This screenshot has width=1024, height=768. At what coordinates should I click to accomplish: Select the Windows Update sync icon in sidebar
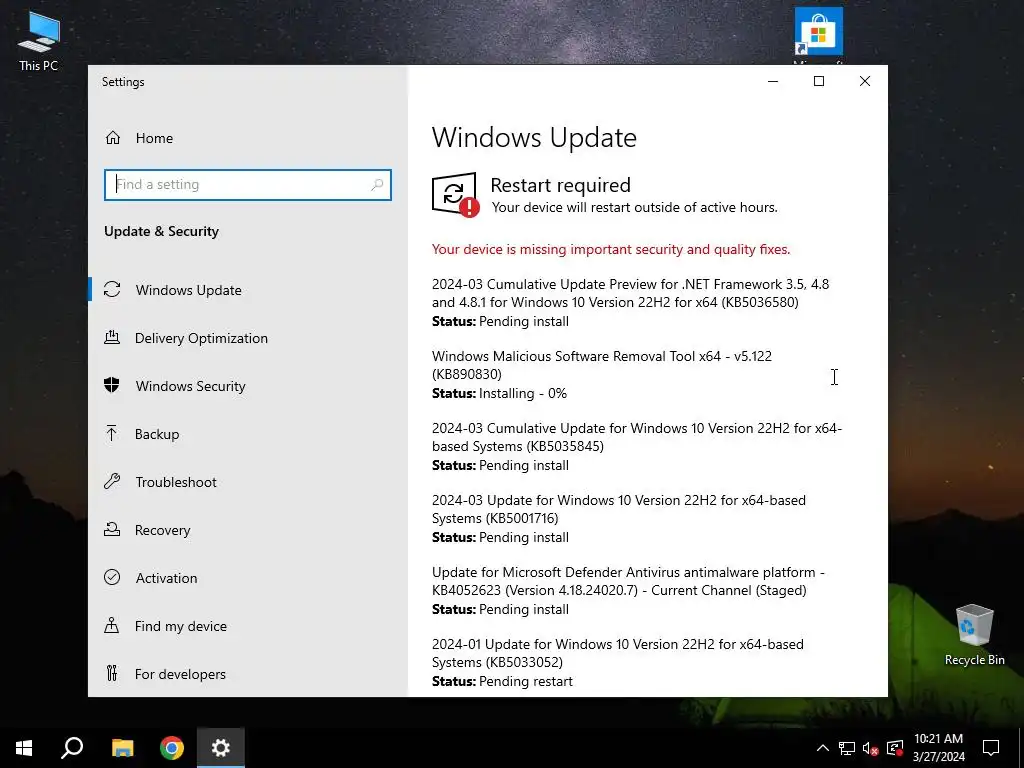(112, 289)
